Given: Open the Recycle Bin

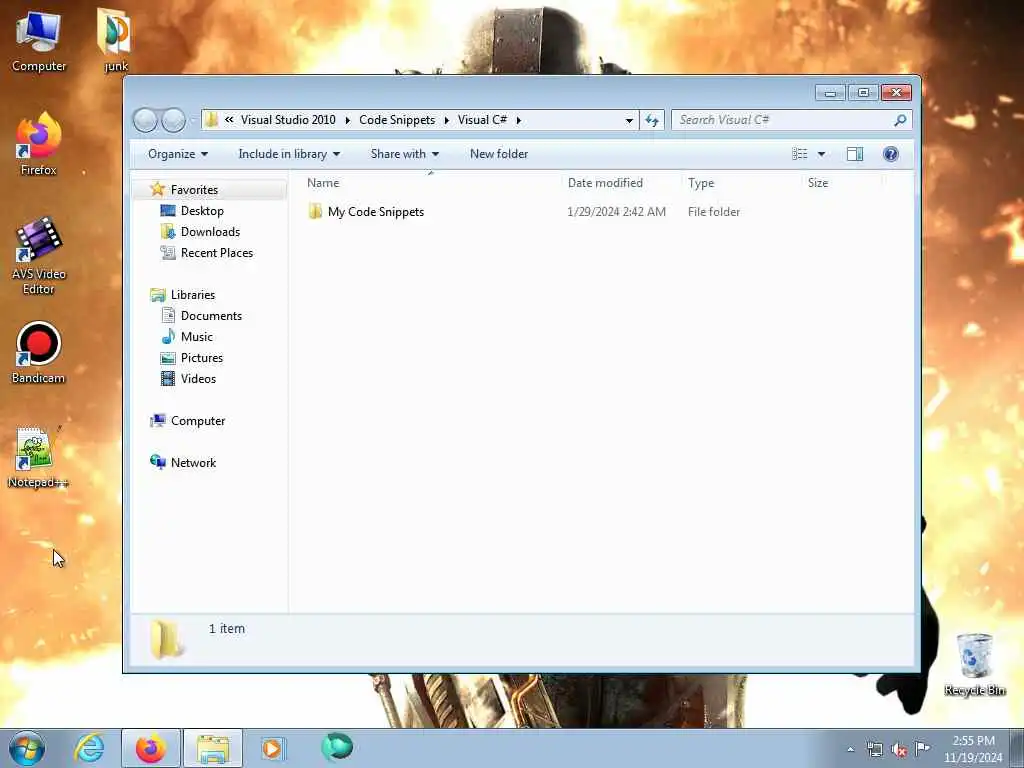Looking at the screenshot, I should 974,665.
